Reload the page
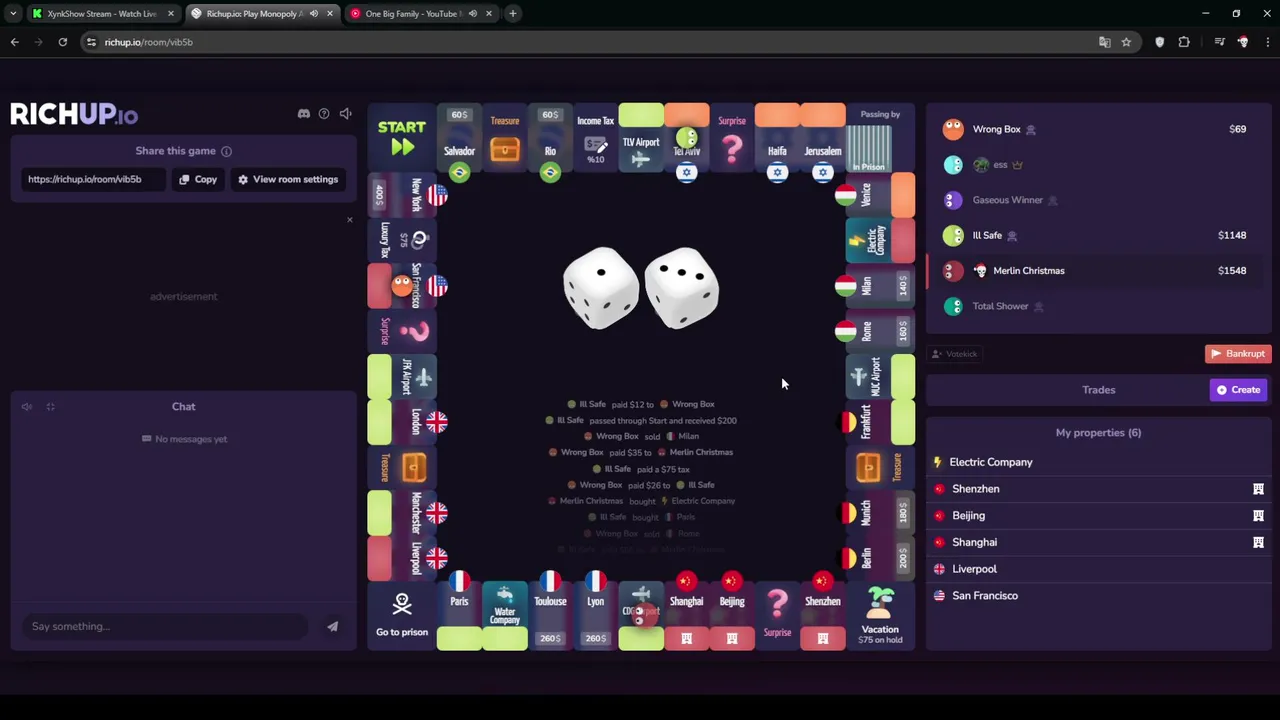 pyautogui.click(x=62, y=42)
